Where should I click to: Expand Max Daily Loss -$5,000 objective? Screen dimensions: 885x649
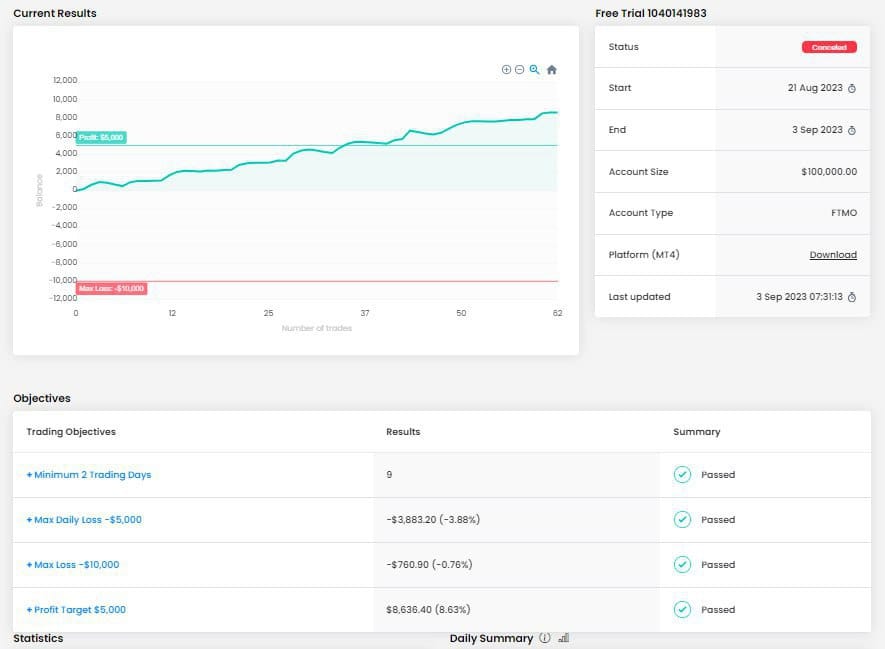(x=84, y=520)
